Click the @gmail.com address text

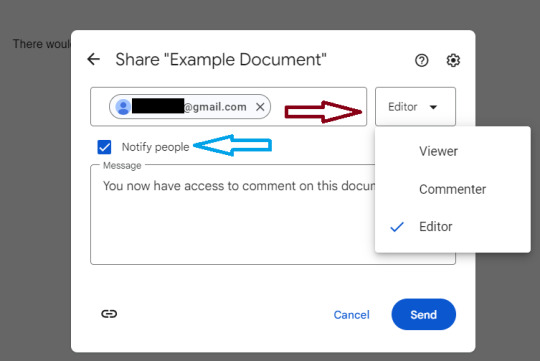point(215,107)
